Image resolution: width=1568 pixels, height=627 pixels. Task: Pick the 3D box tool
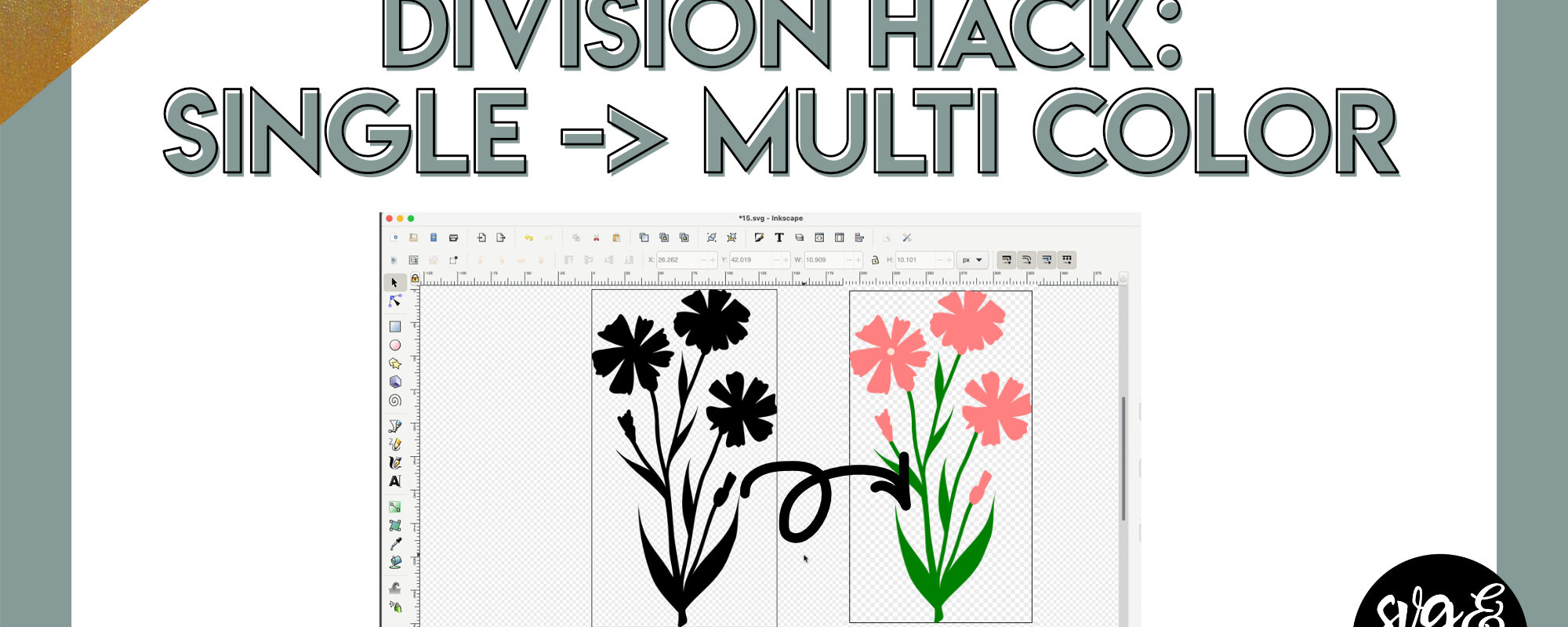395,382
